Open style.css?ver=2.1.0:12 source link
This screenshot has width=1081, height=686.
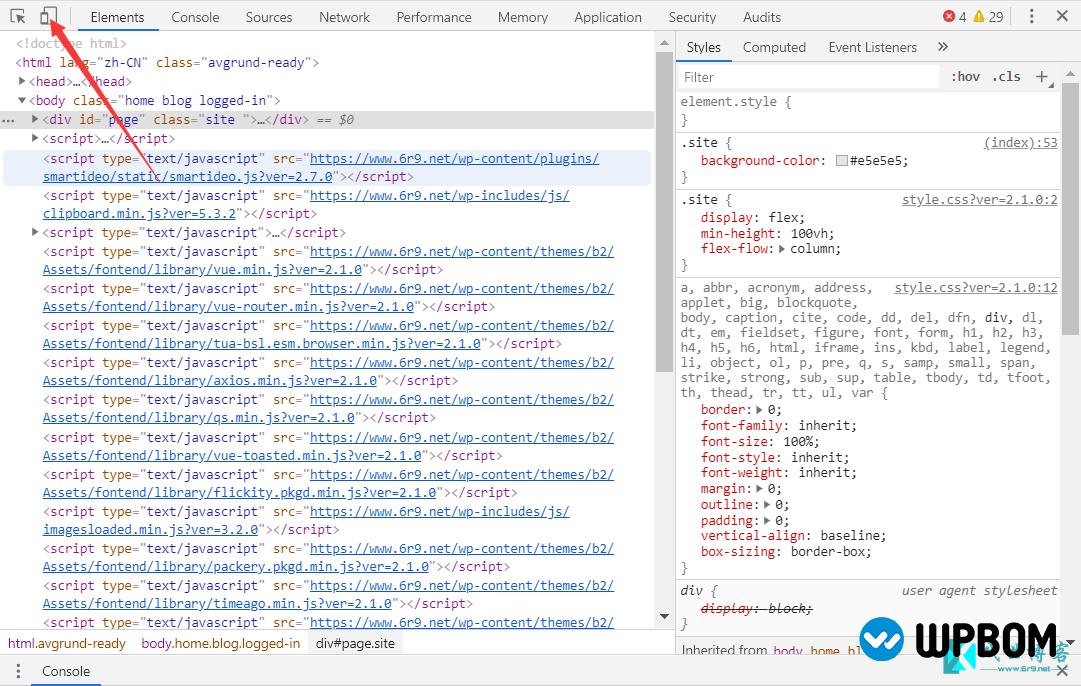(x=976, y=287)
